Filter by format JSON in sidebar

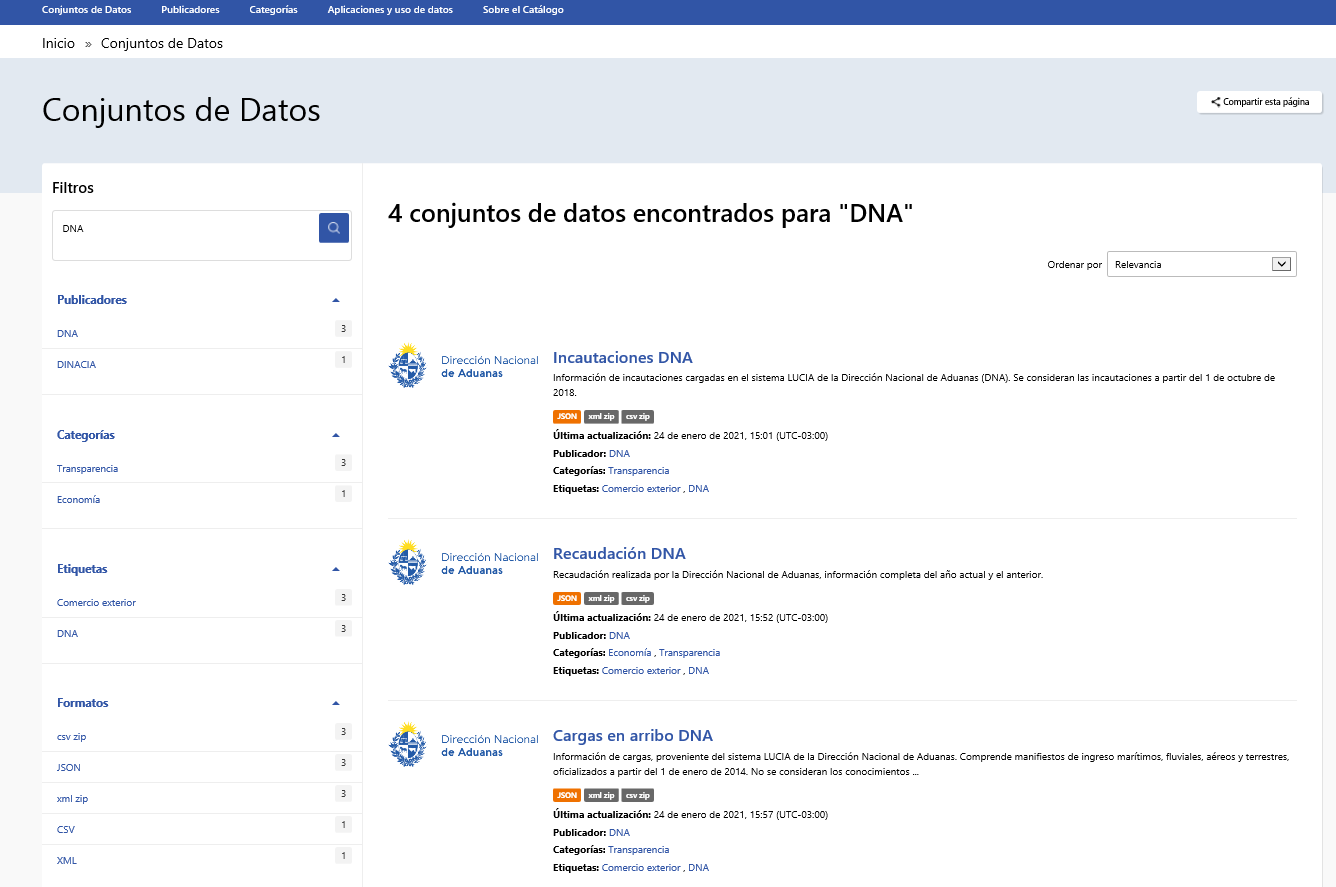pyautogui.click(x=69, y=768)
